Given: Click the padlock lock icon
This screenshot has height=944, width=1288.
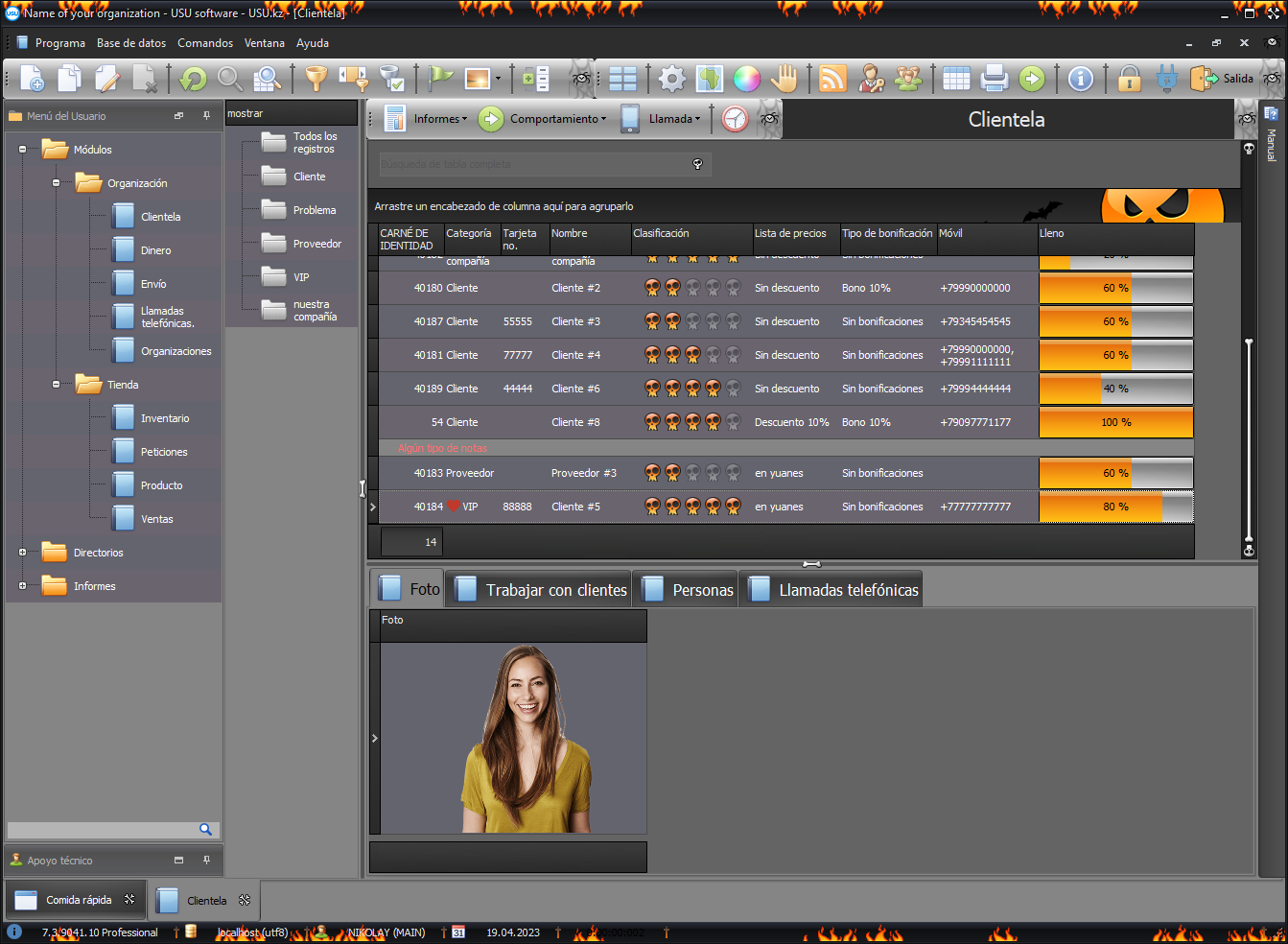Looking at the screenshot, I should coord(1130,79).
